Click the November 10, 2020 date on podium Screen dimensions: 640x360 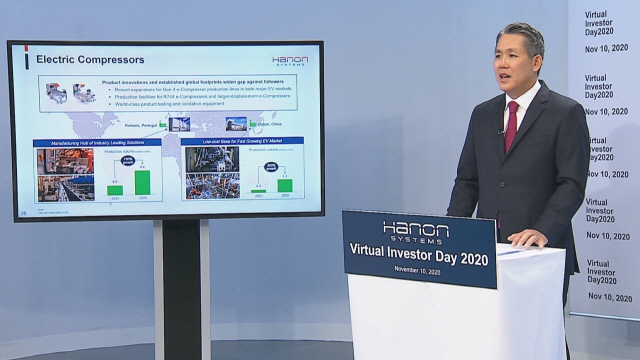[417, 270]
